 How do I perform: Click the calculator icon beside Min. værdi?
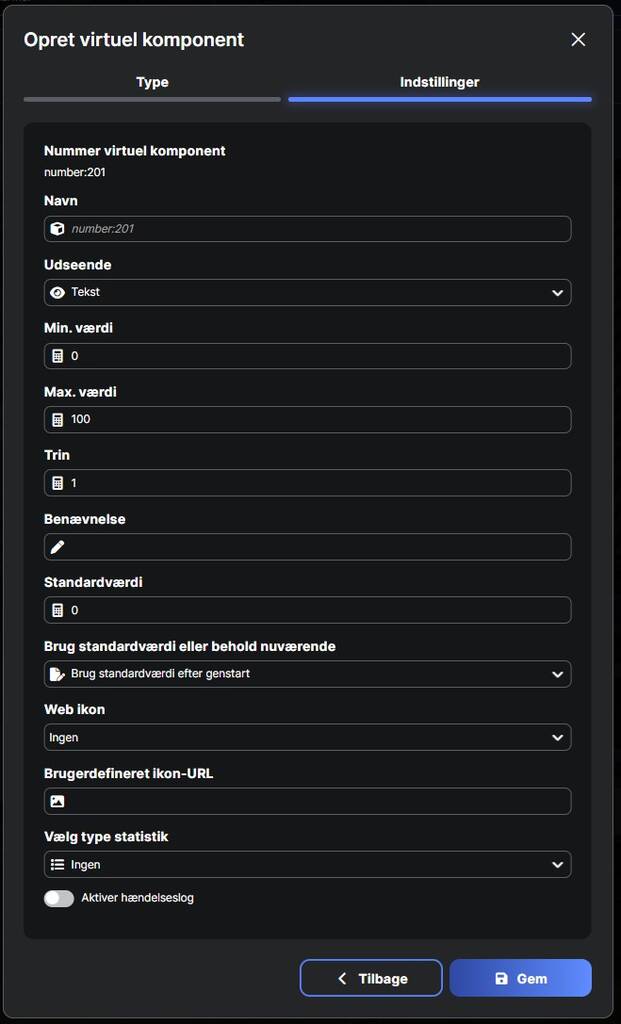(x=57, y=356)
